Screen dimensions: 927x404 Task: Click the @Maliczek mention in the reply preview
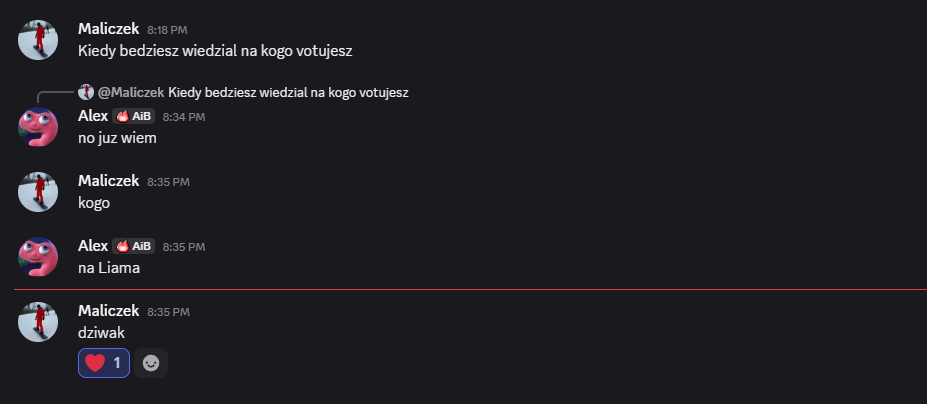point(130,92)
